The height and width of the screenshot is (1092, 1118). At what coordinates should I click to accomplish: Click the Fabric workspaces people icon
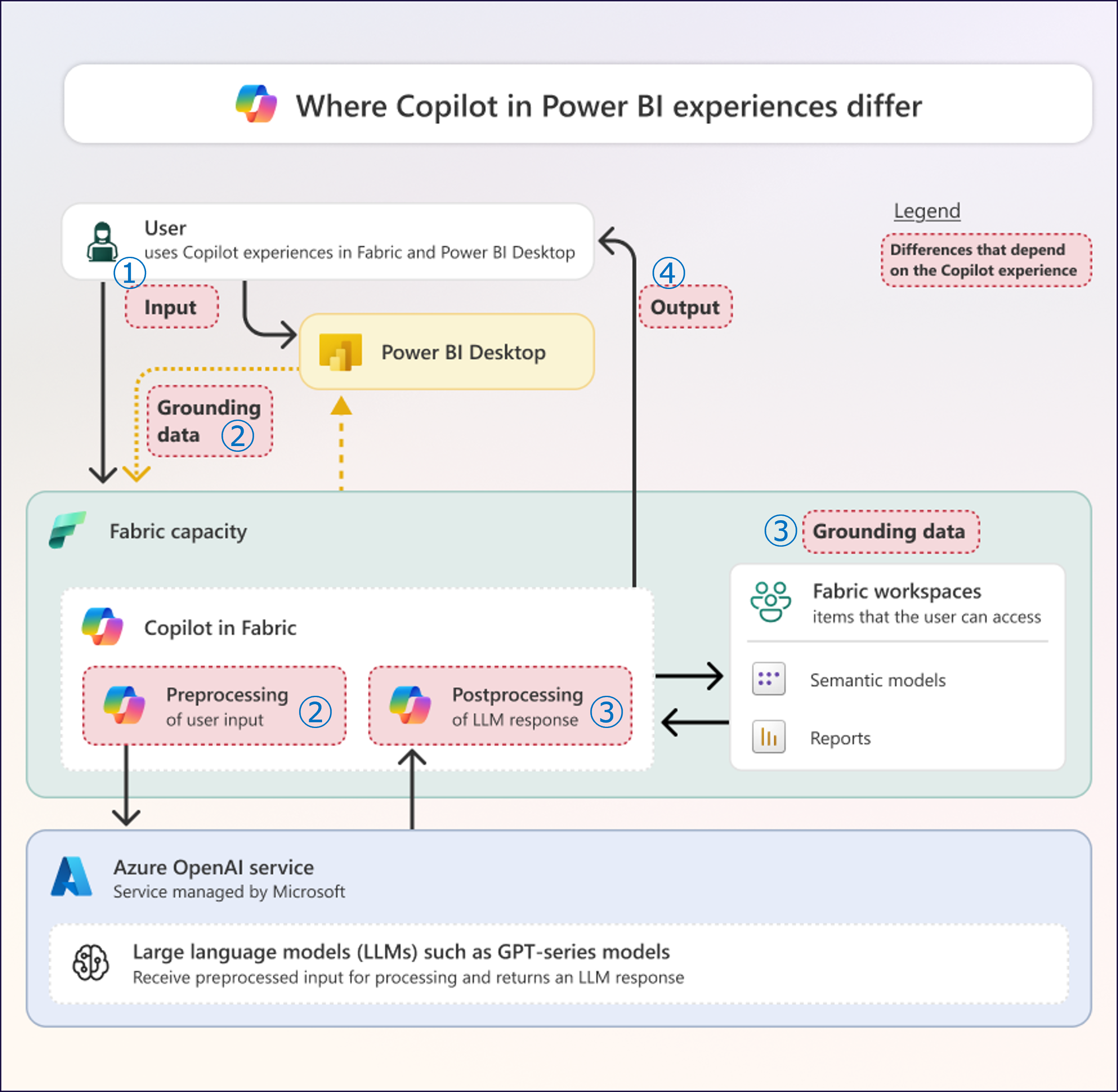pos(770,602)
